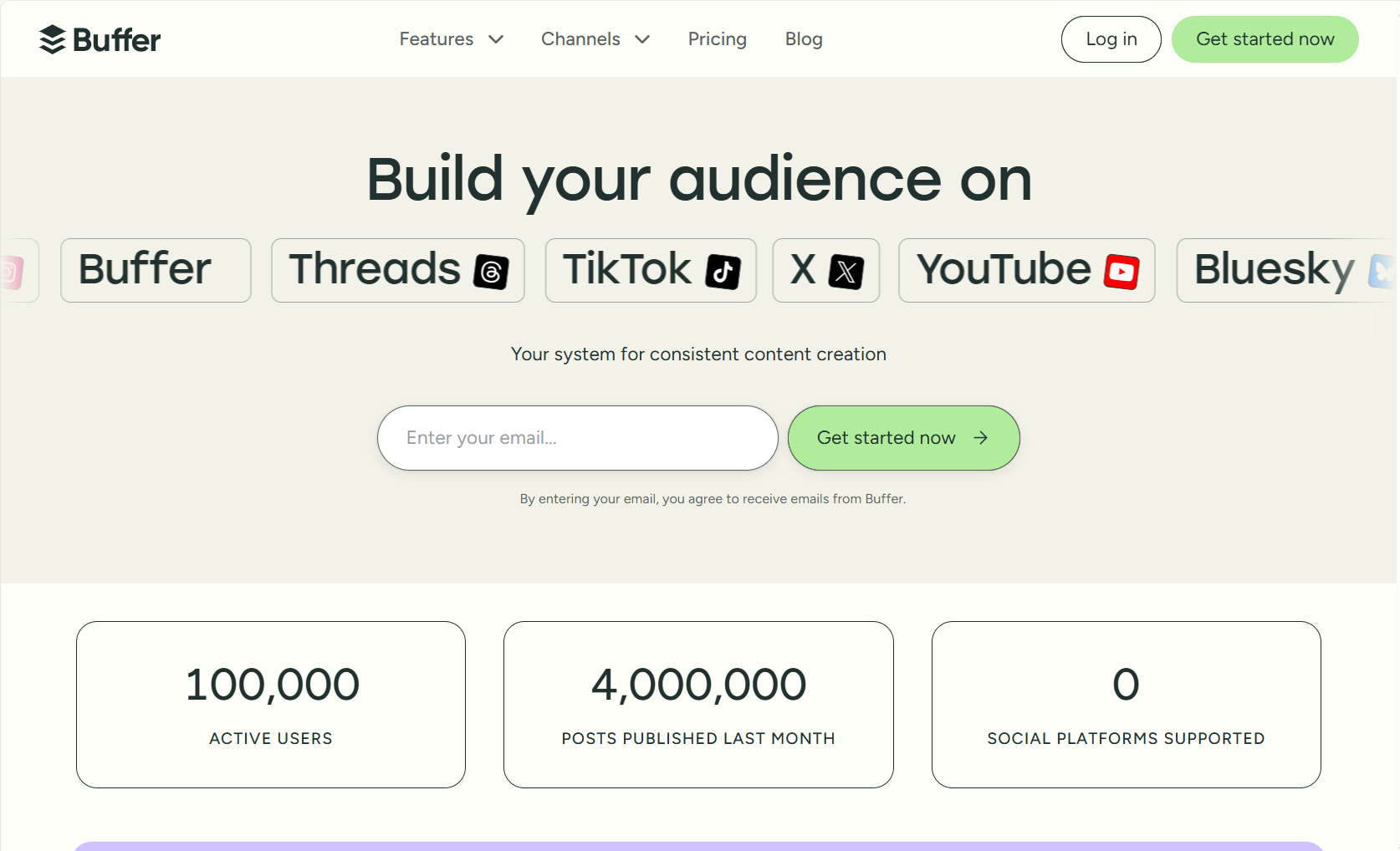1400x851 pixels.
Task: Open the Features menu
Action: coord(452,39)
